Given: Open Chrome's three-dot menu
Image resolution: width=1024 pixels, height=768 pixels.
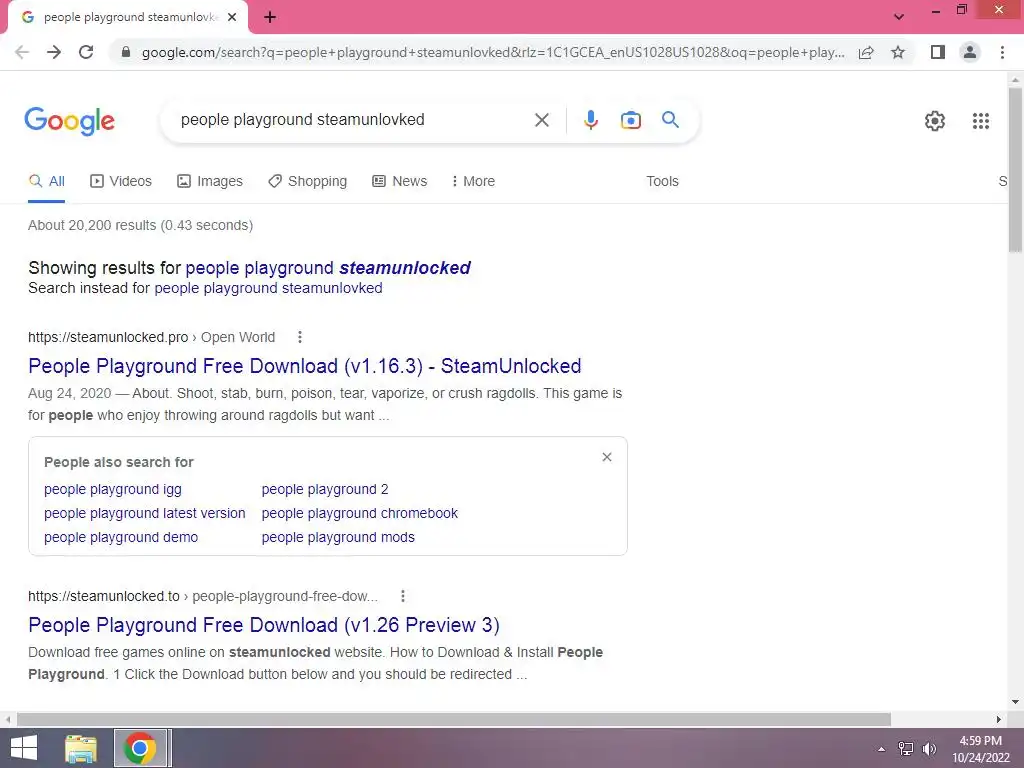Looking at the screenshot, I should coord(1002,52).
